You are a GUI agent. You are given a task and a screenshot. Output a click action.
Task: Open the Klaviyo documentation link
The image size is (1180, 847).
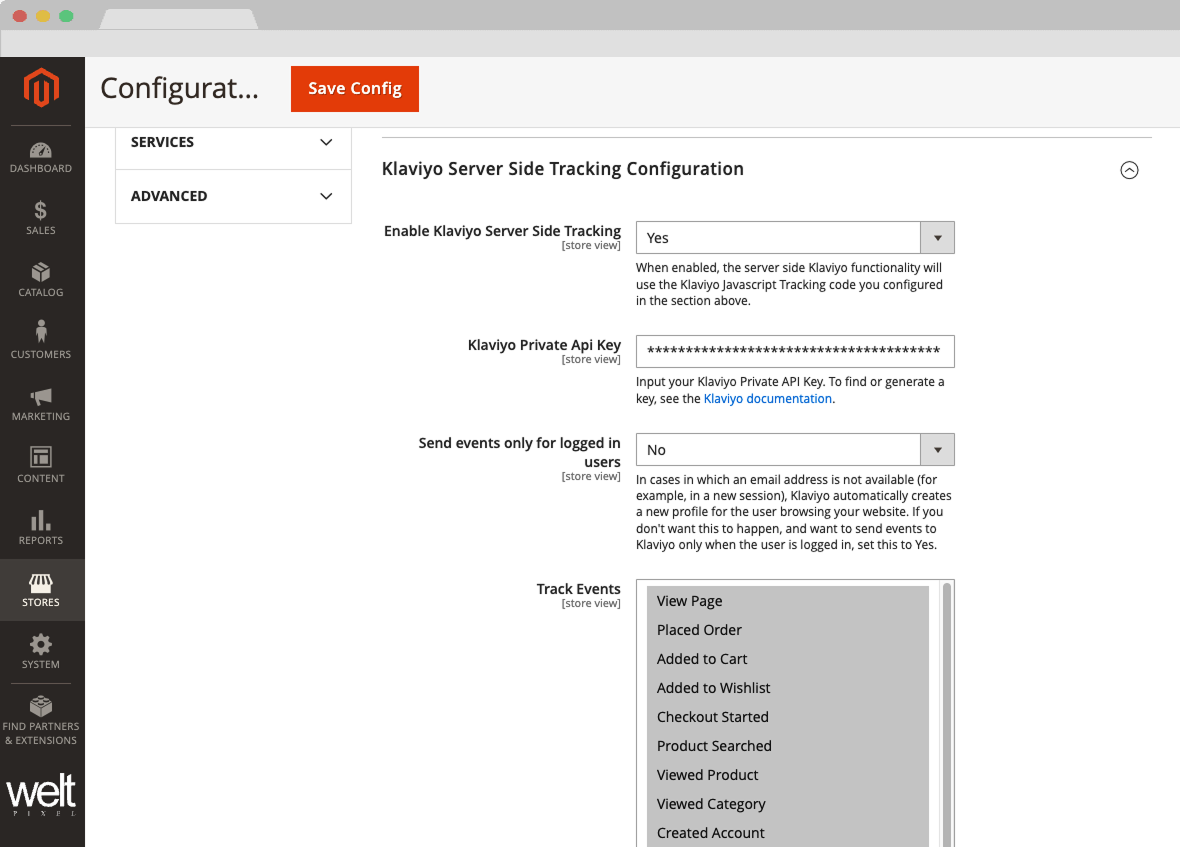tap(767, 398)
